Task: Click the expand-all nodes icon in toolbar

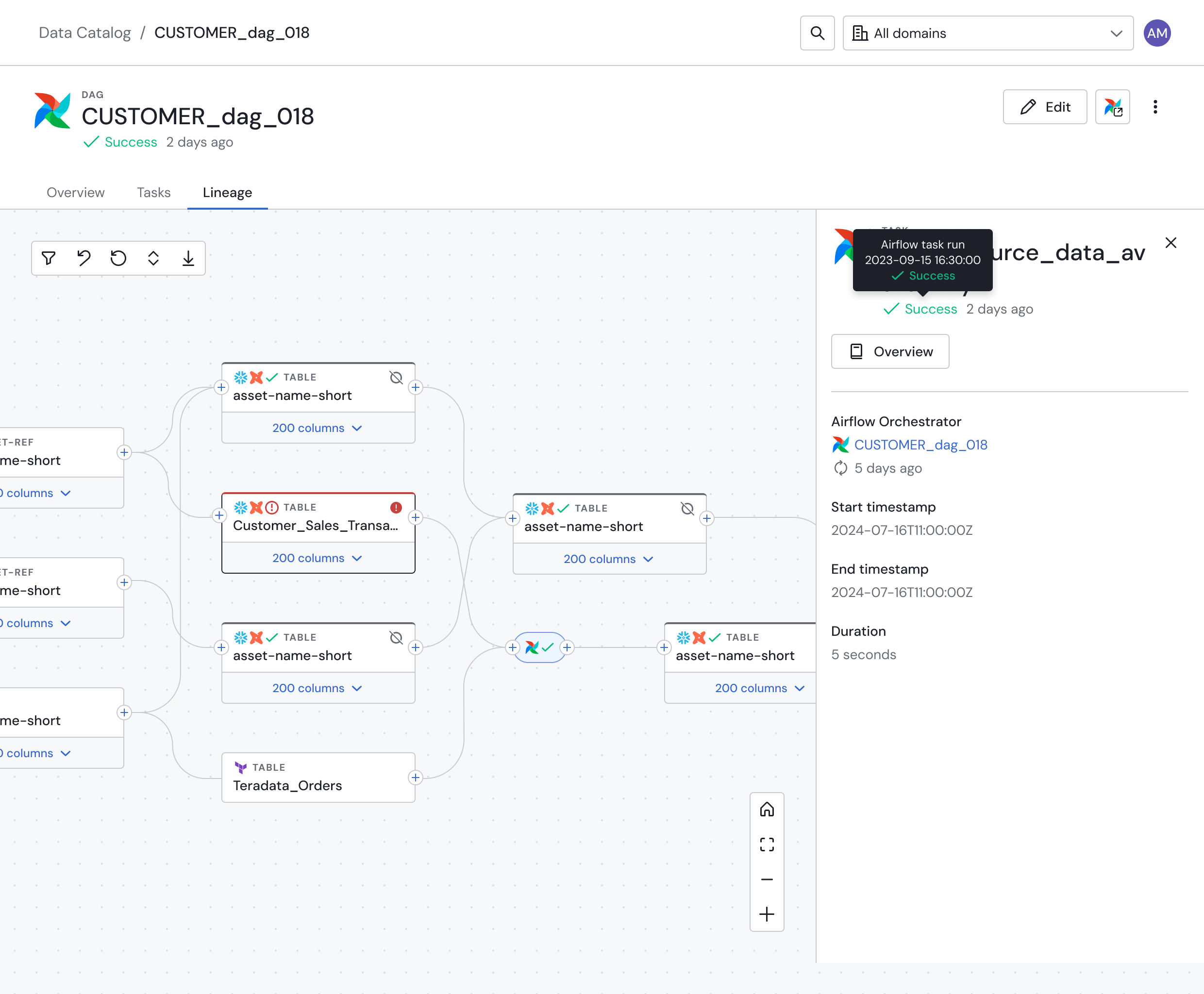Action: coord(153,258)
